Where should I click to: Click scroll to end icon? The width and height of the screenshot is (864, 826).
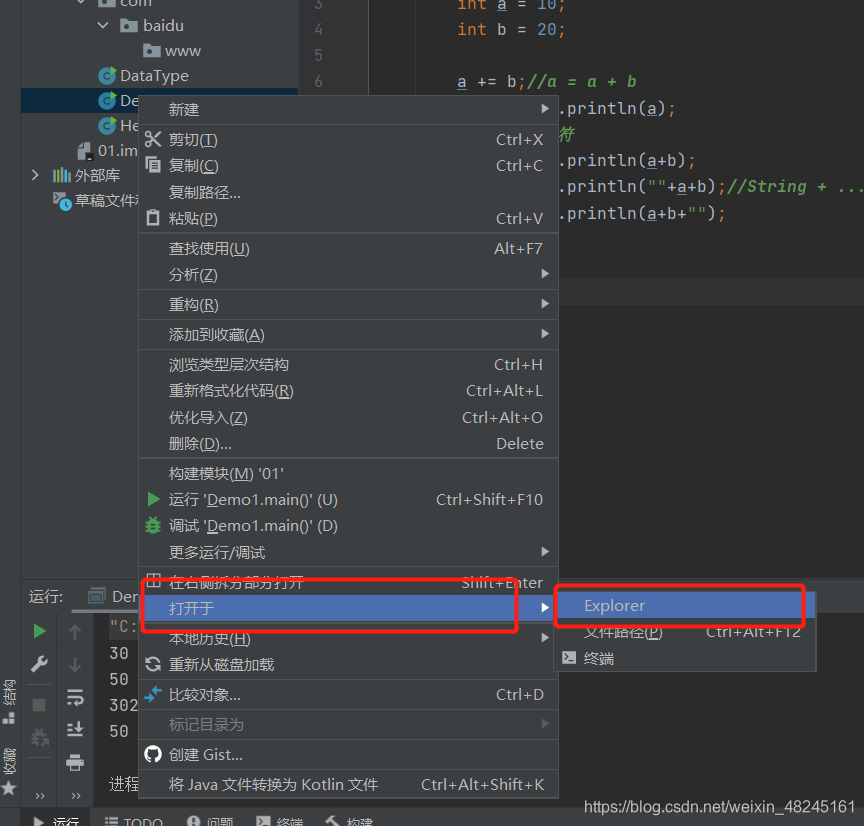click(x=75, y=729)
